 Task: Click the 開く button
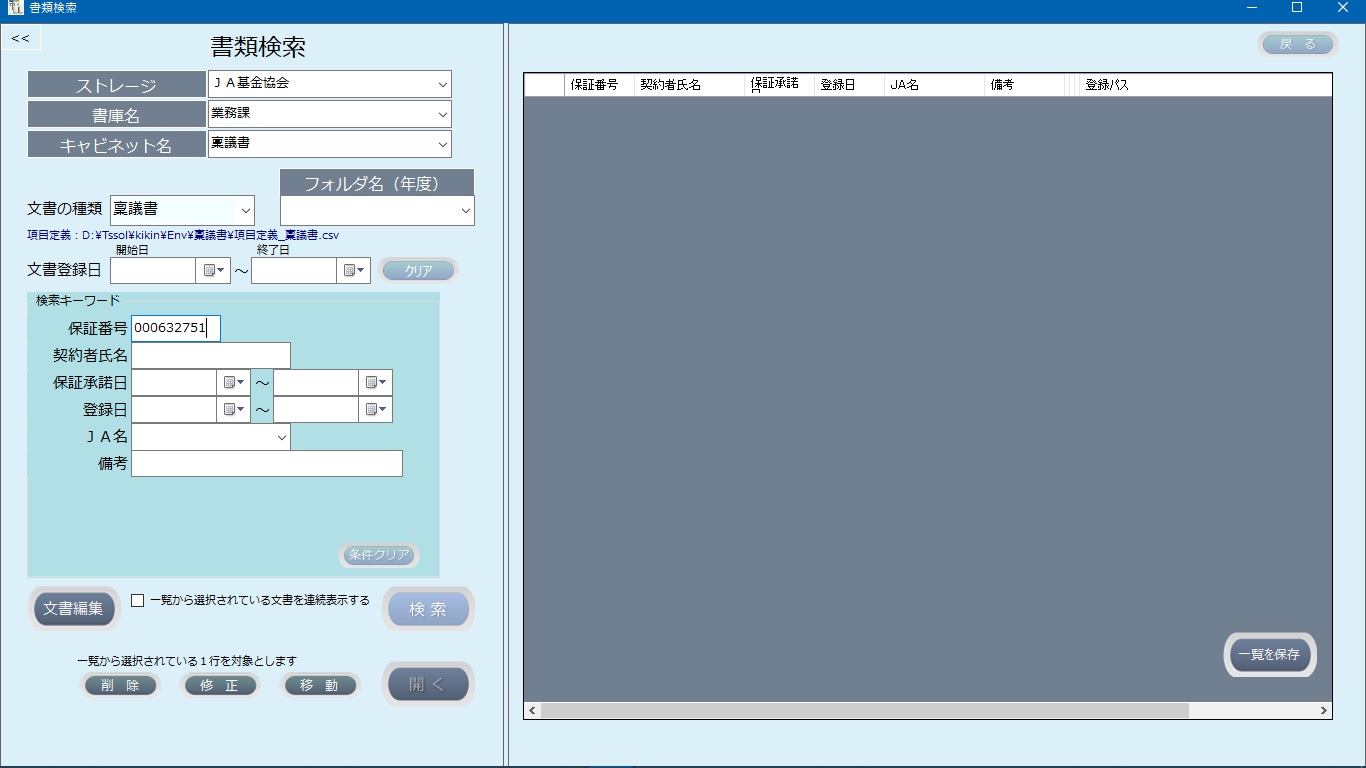[428, 684]
